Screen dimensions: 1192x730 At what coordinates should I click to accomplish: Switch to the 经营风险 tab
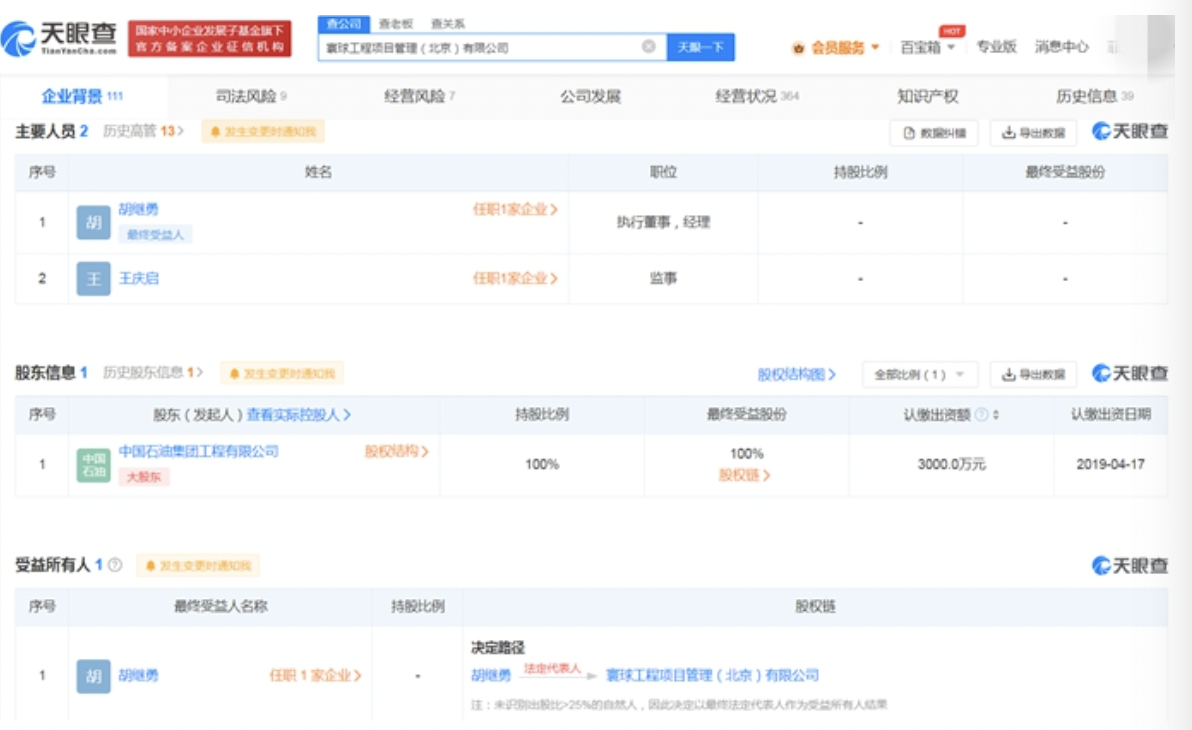419,96
